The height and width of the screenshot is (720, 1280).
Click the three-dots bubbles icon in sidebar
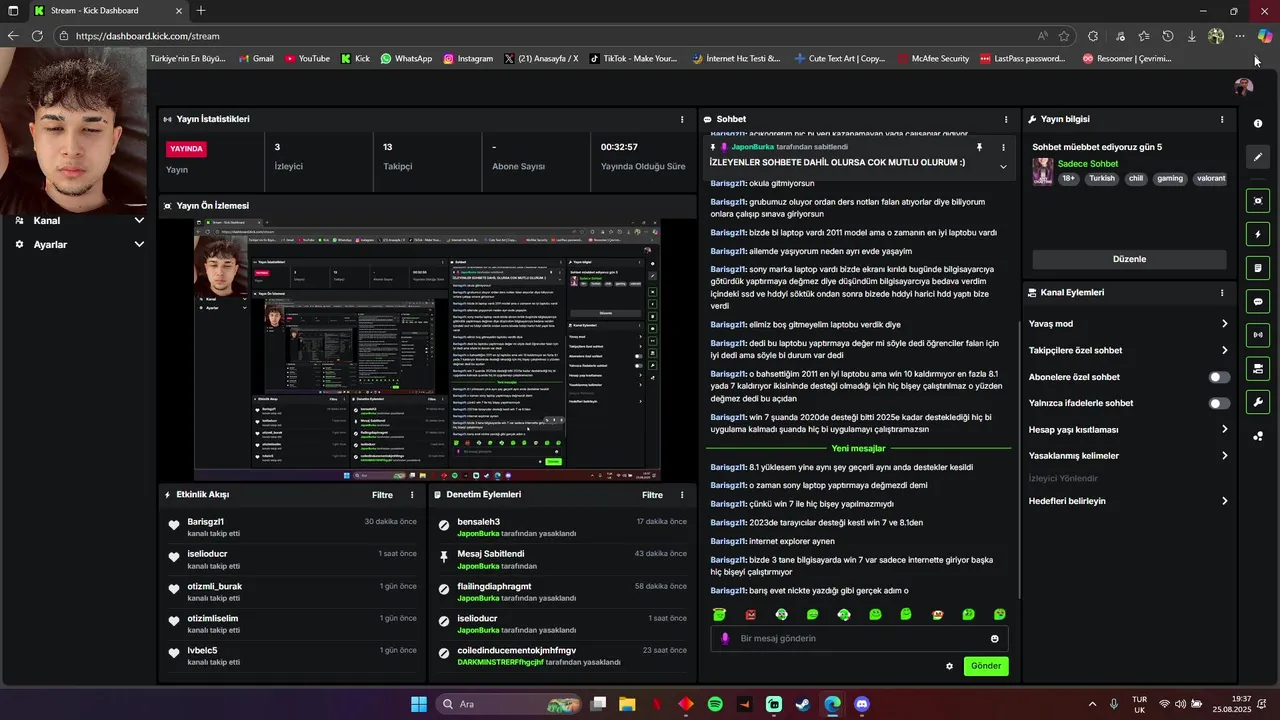pyautogui.click(x=1258, y=436)
